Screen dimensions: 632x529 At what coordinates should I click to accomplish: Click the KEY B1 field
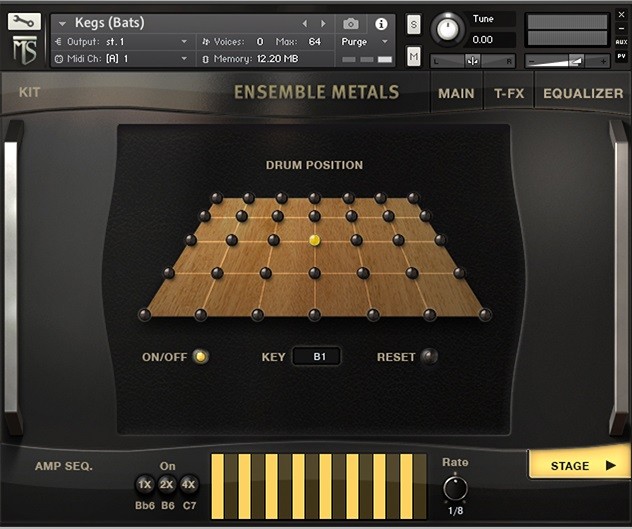(x=317, y=356)
